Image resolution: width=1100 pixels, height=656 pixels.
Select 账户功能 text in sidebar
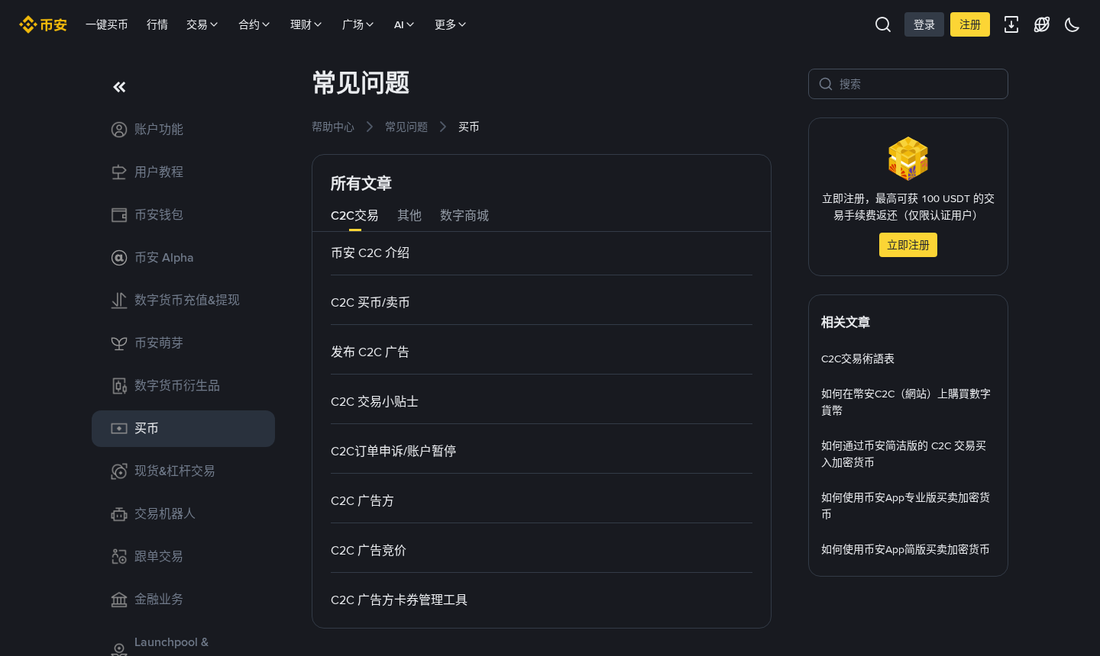tap(159, 130)
